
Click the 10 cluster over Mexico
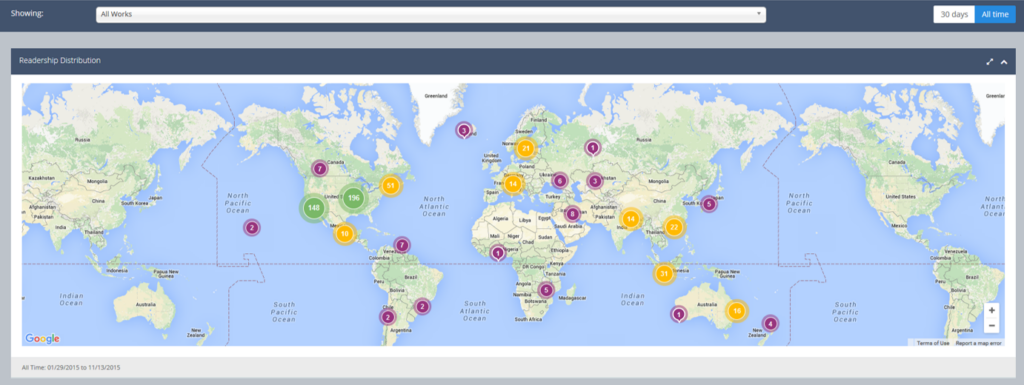345,233
